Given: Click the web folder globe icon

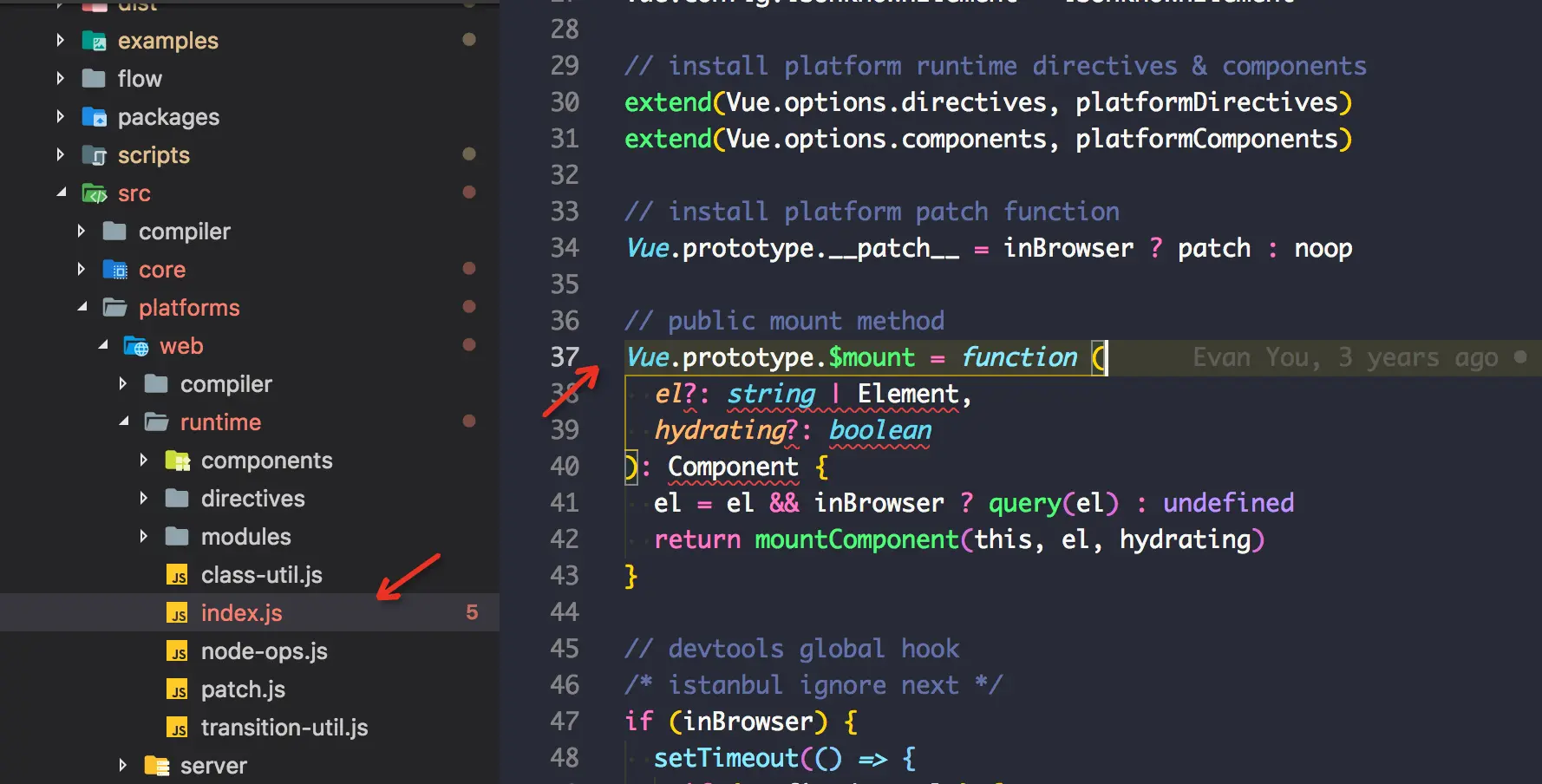Looking at the screenshot, I should (135, 346).
